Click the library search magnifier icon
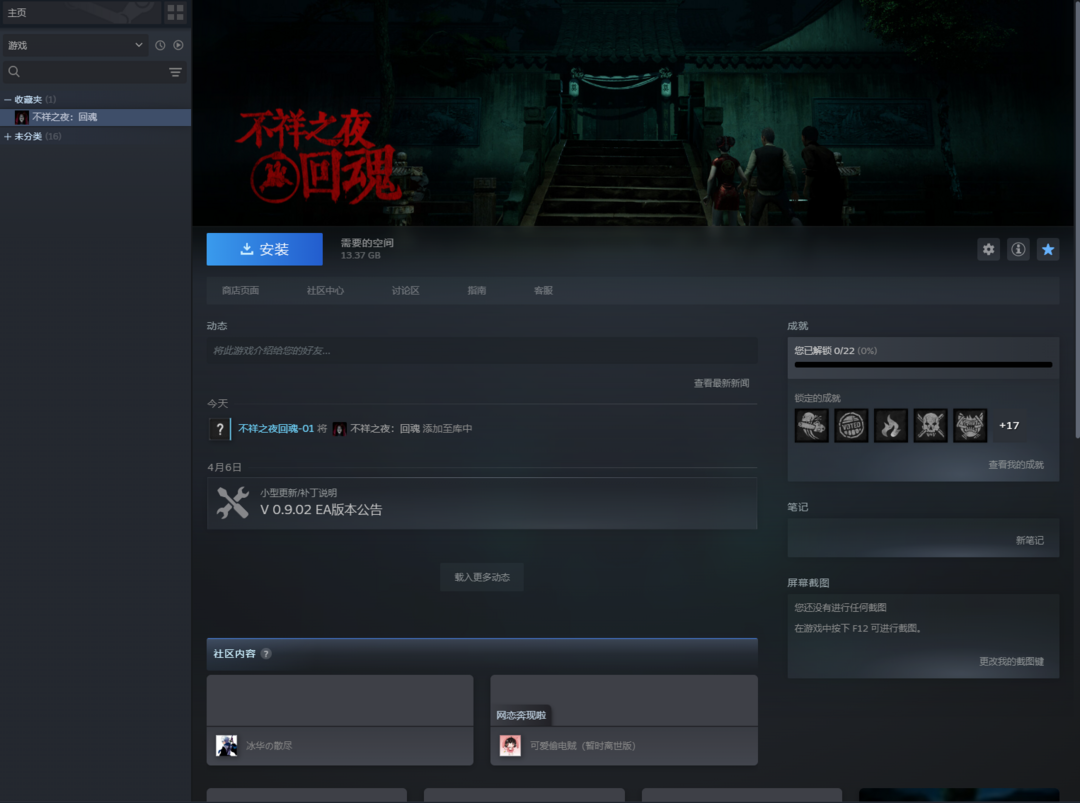Screen dimensions: 1080x803 coord(14,72)
